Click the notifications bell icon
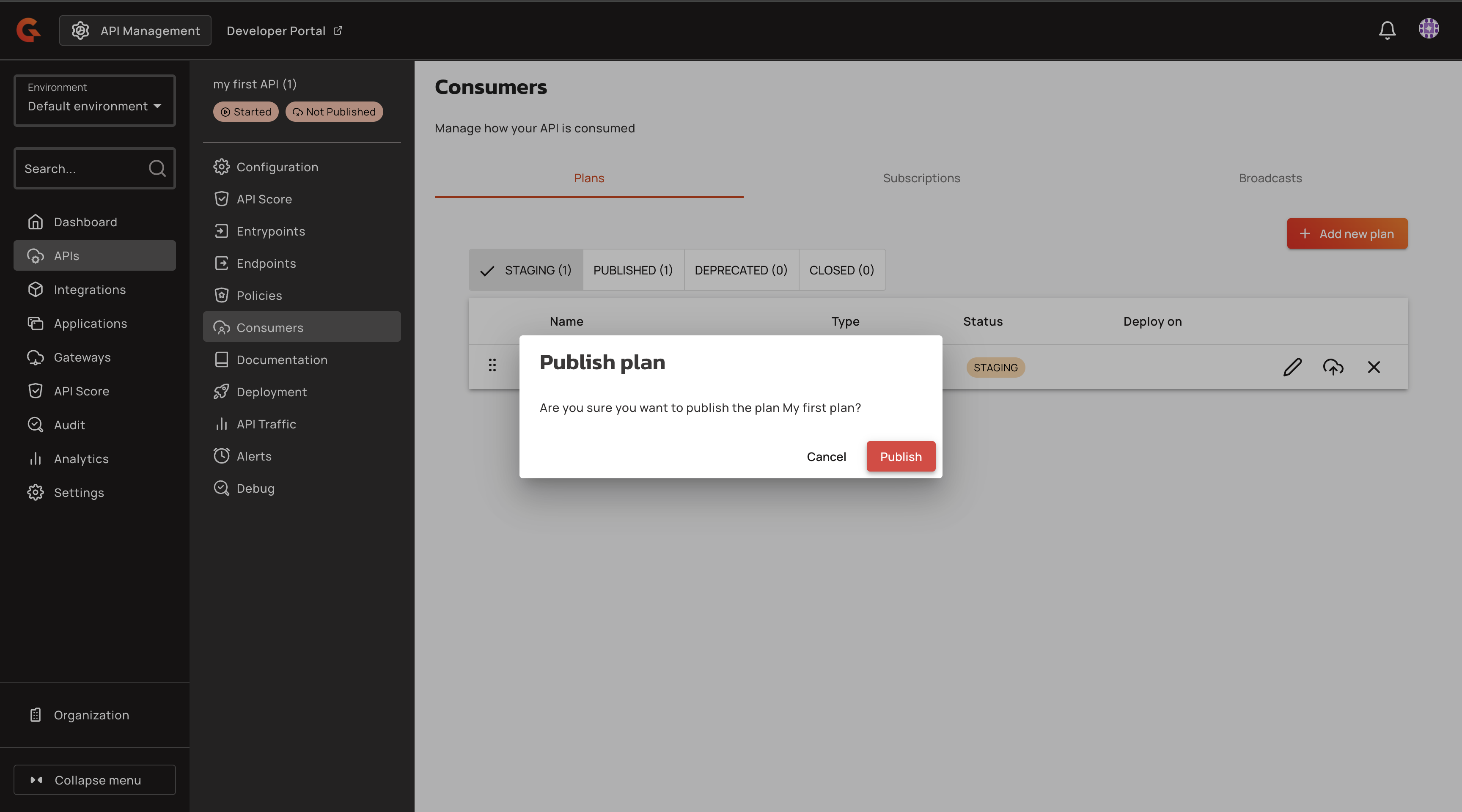1462x812 pixels. click(x=1387, y=30)
